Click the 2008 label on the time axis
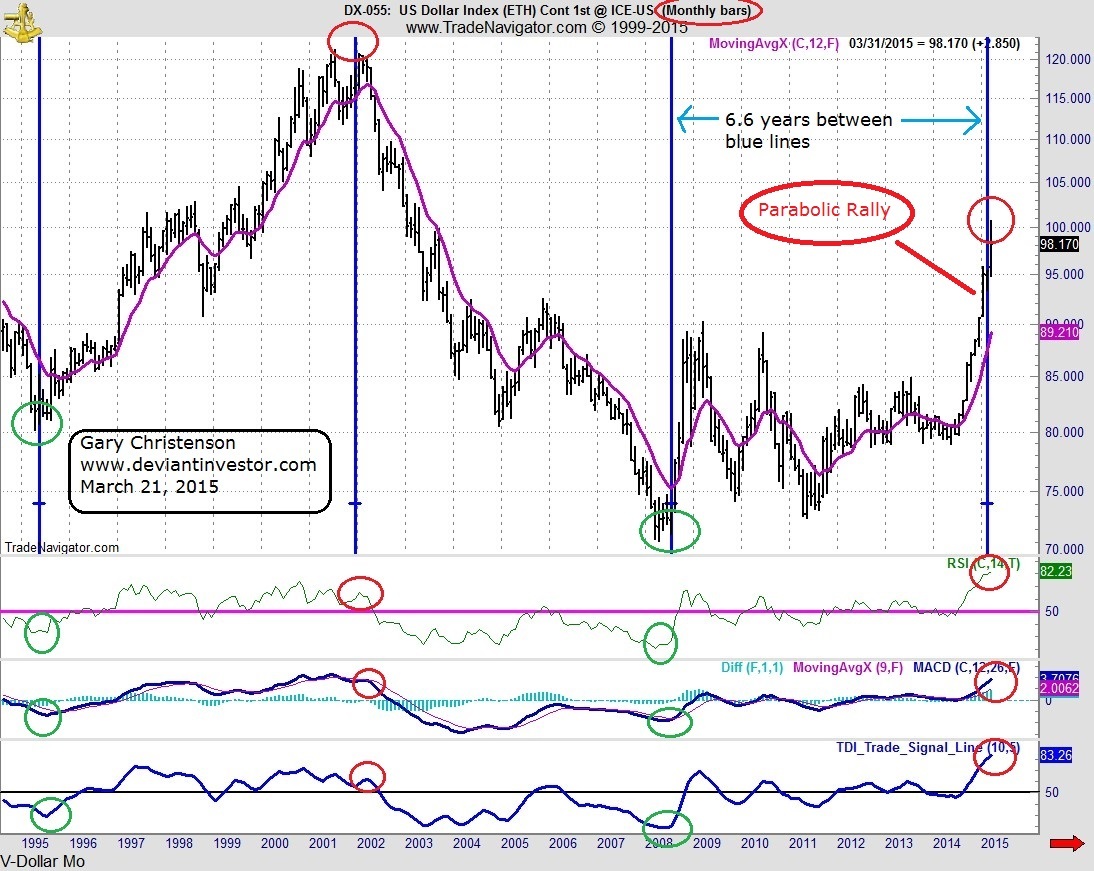 659,842
